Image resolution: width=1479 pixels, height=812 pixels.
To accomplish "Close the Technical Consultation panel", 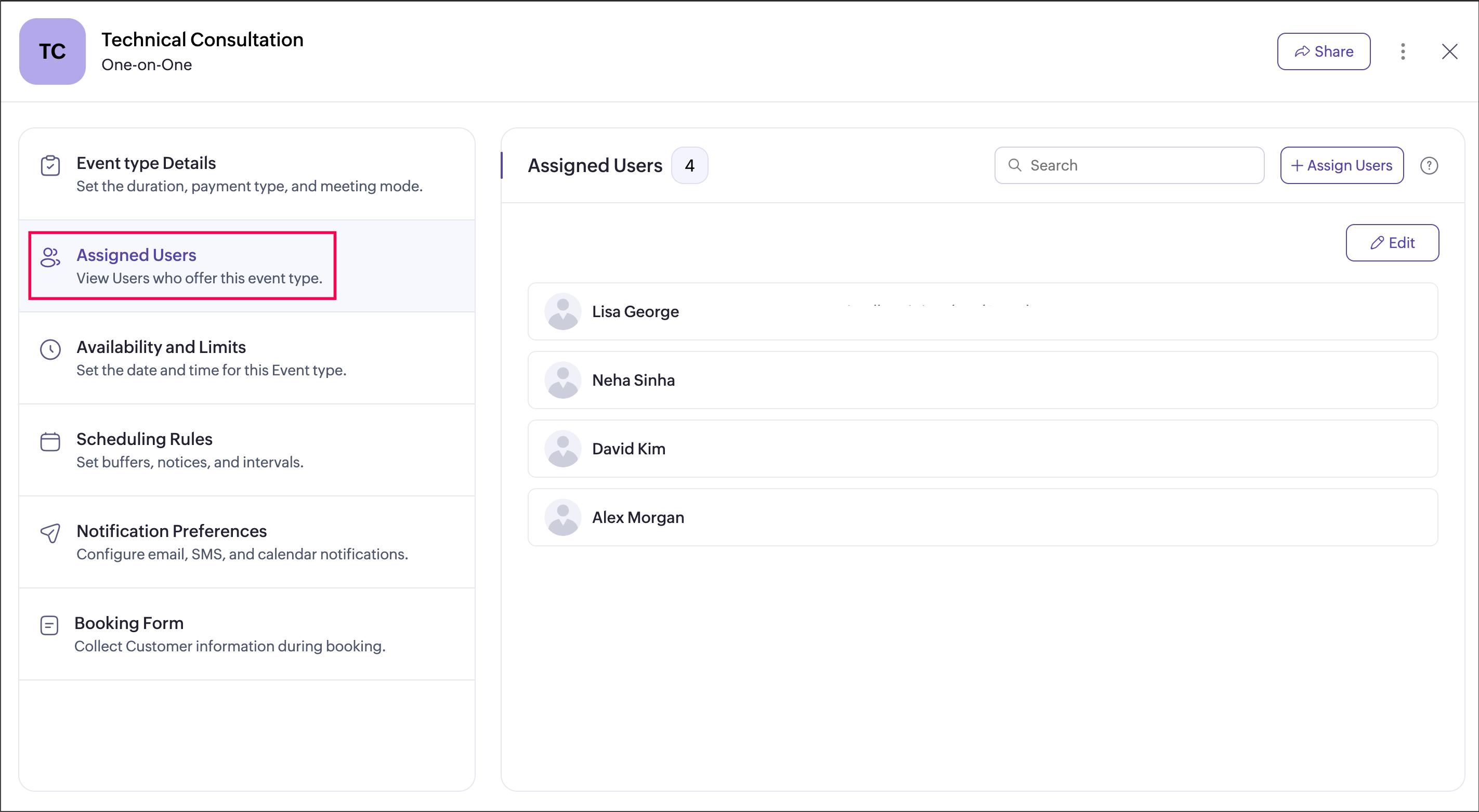I will pos(1449,51).
